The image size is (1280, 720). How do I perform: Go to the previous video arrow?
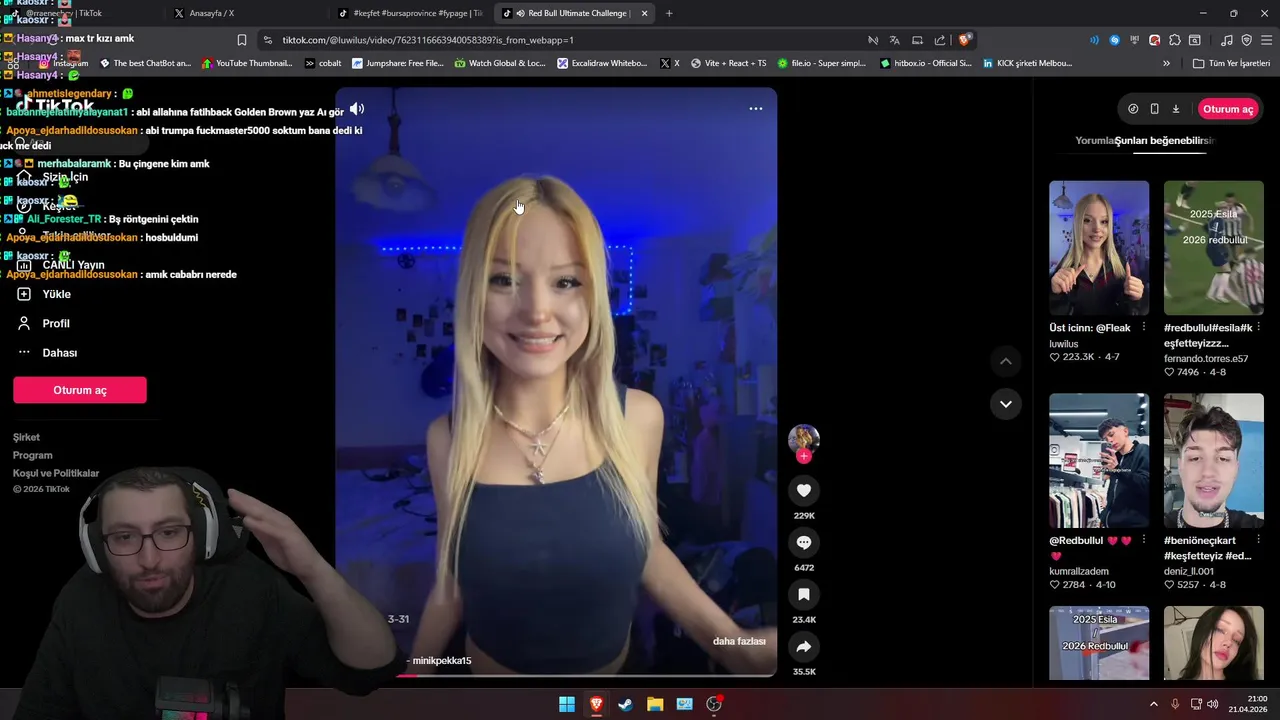[1006, 361]
